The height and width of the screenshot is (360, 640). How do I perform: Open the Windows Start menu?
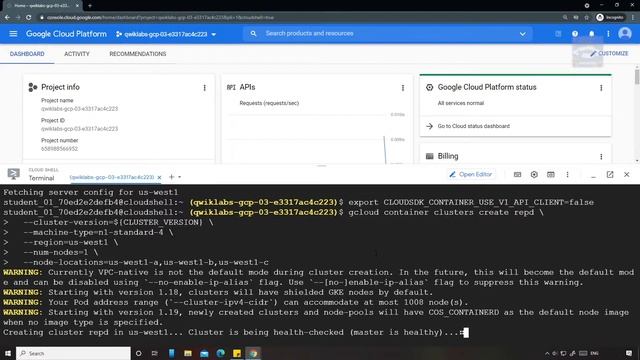[x=8, y=353]
